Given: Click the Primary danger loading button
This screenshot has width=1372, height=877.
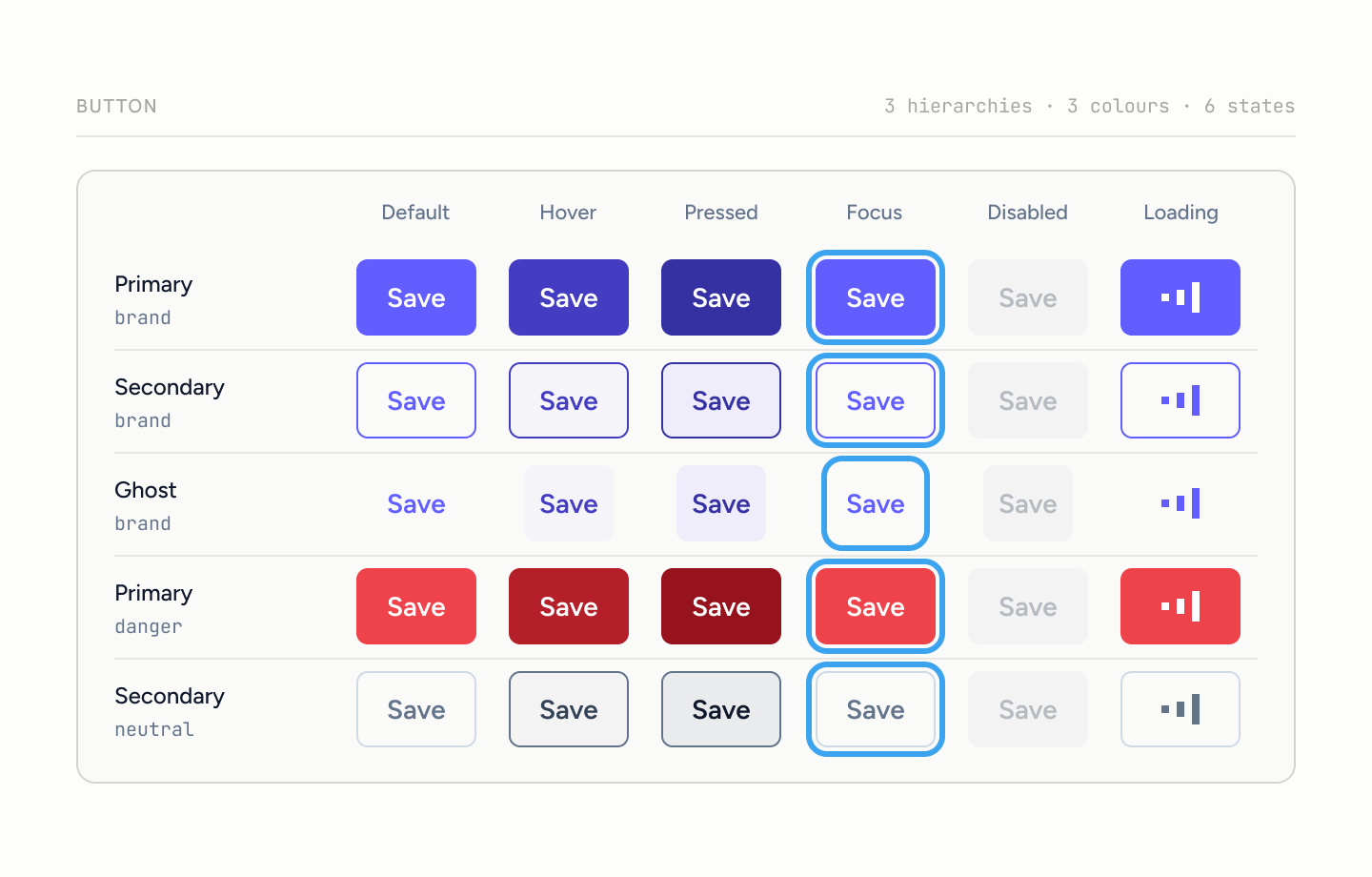Looking at the screenshot, I should tap(1180, 606).
